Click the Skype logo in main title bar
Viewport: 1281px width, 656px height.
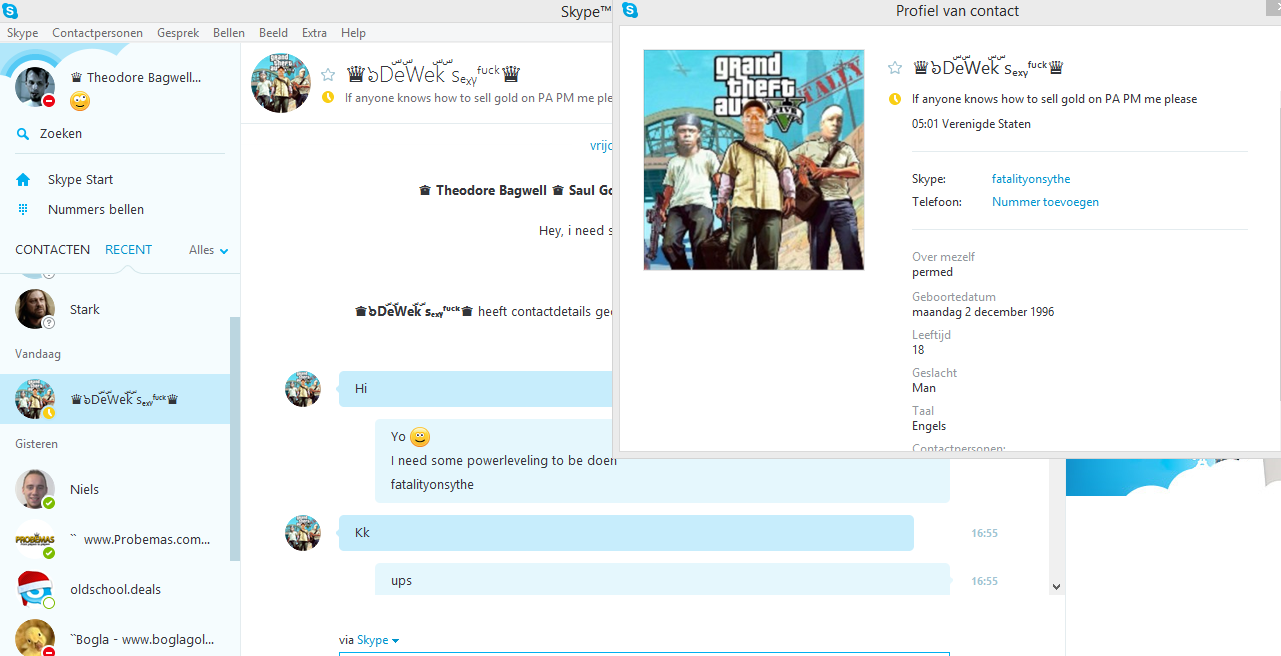[x=9, y=11]
